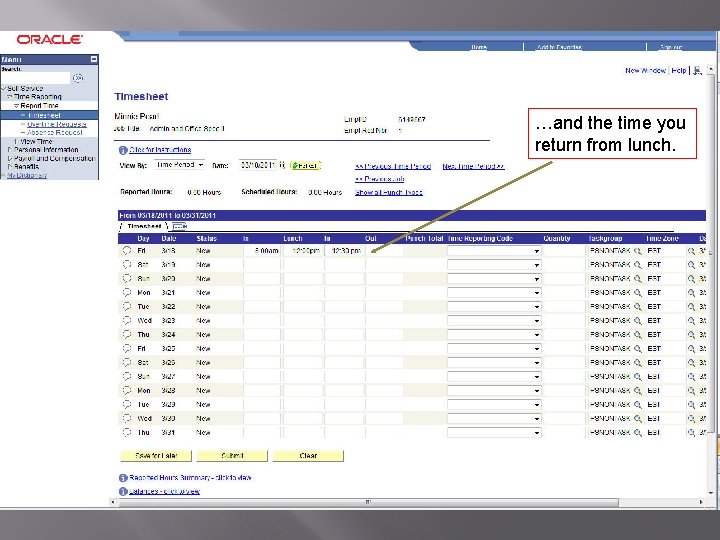720x540 pixels.
Task: Open the Click for Instructions link
Action: [x=160, y=150]
